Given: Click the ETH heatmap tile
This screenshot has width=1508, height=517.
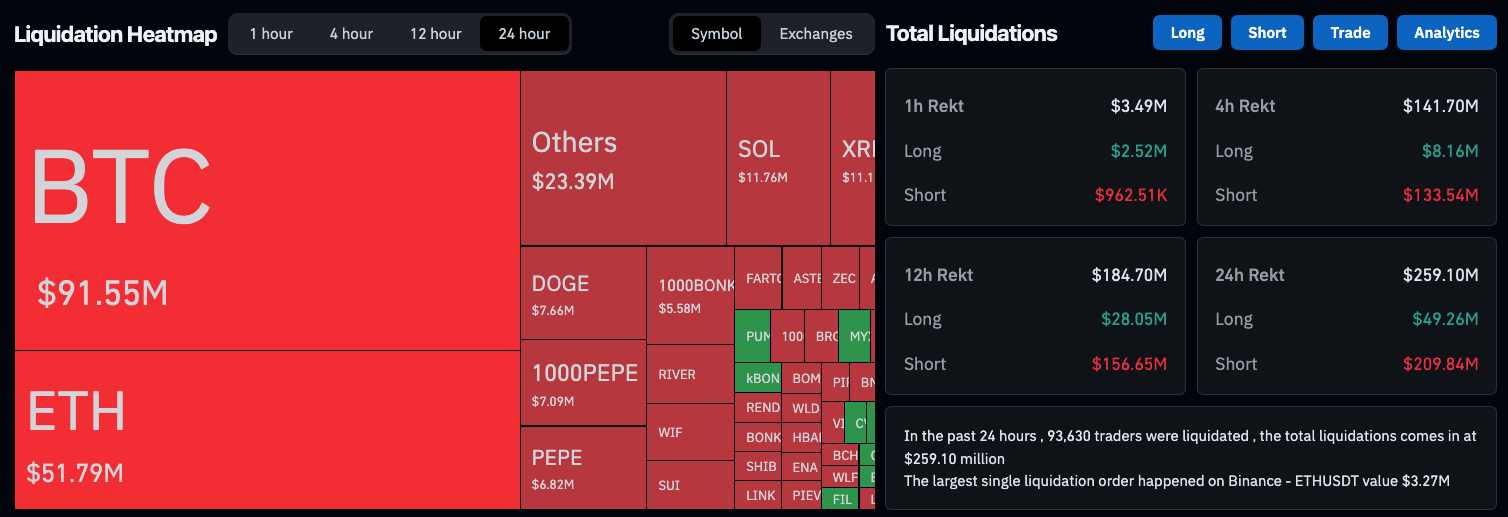Looking at the screenshot, I should click(x=267, y=430).
